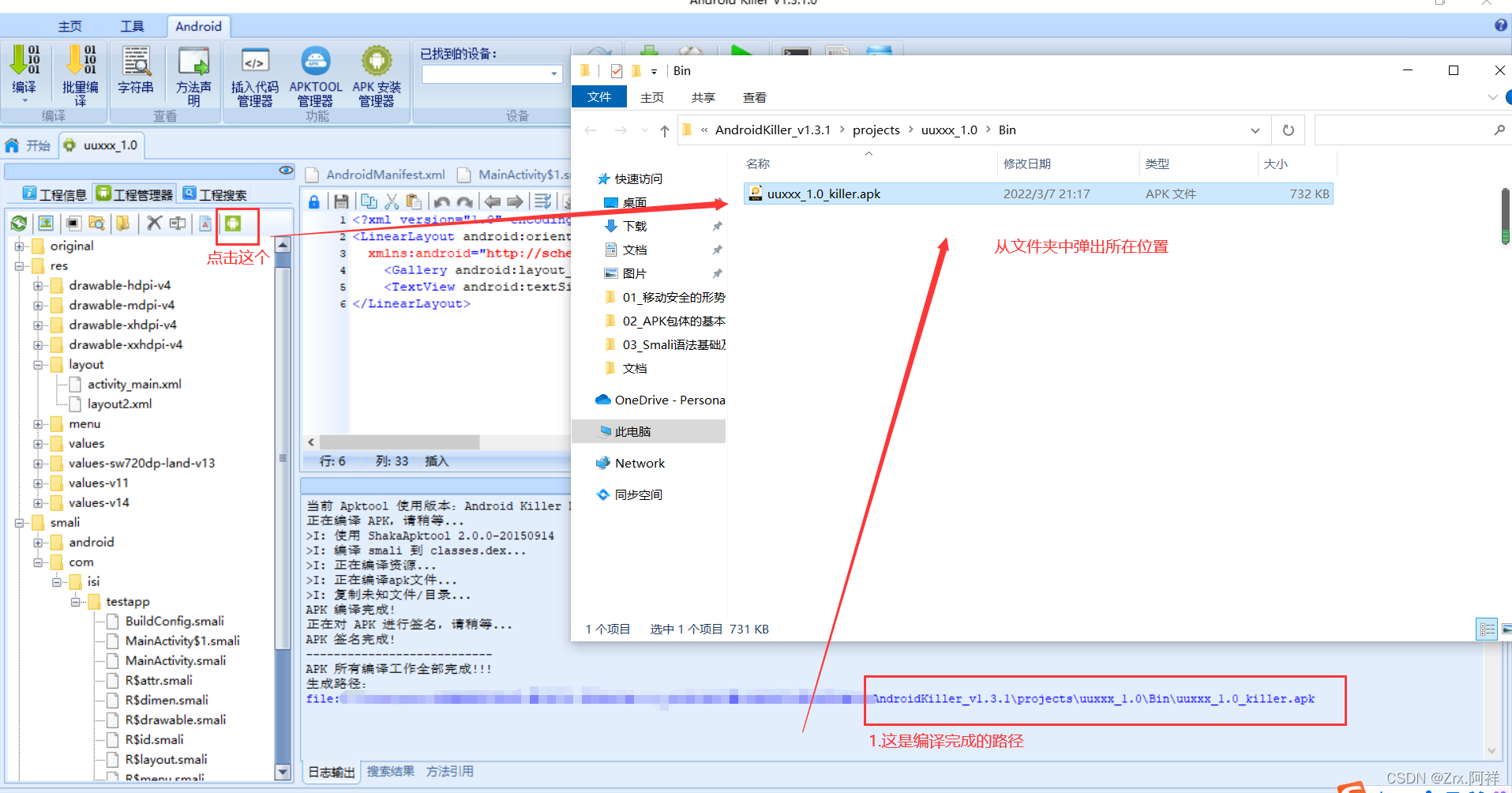Viewport: 1512px width, 793px height.
Task: Collapse the layout folder node
Action: click(x=38, y=365)
